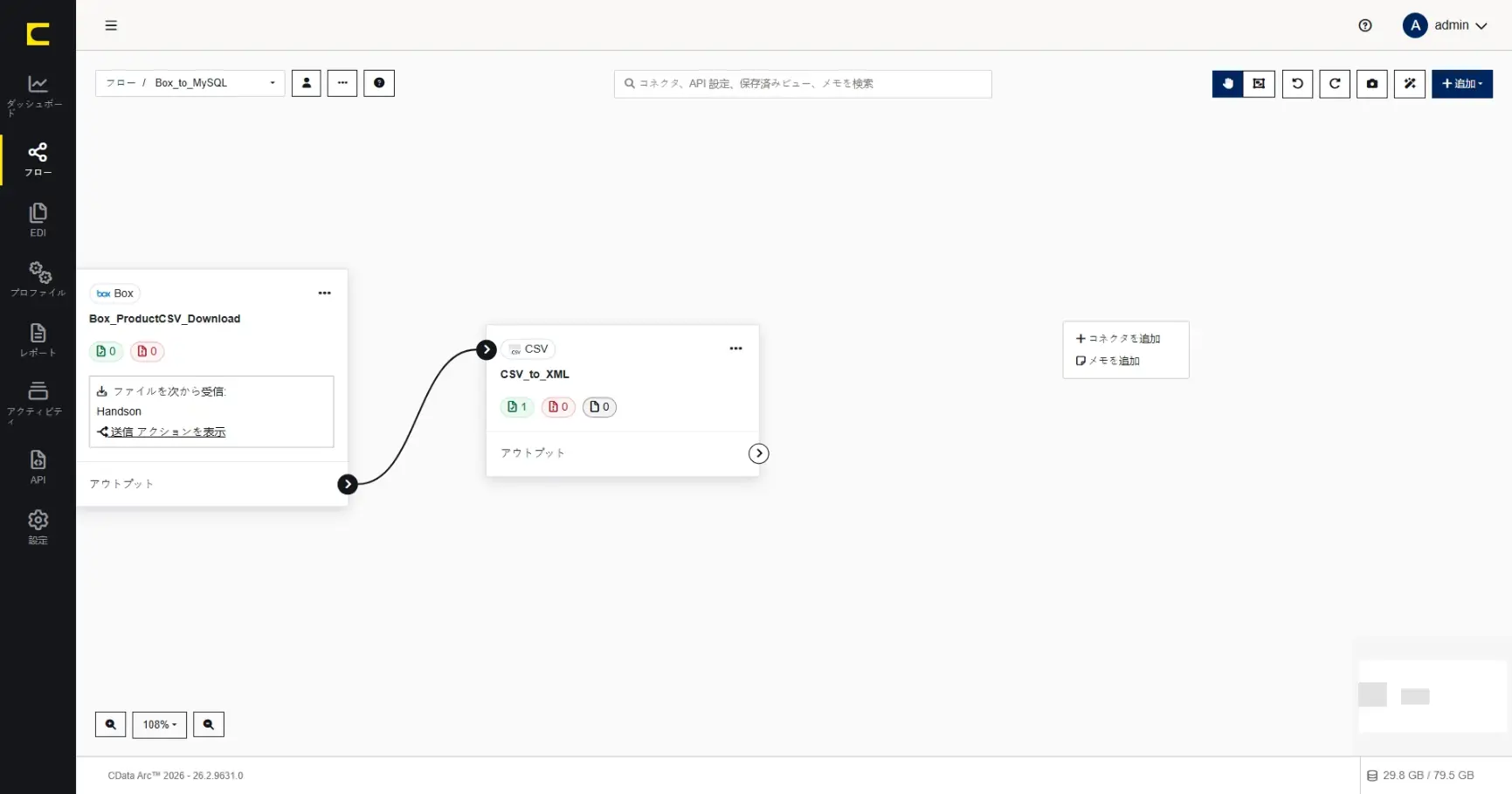Open the CSV_to_XML ellipsis menu

click(735, 349)
